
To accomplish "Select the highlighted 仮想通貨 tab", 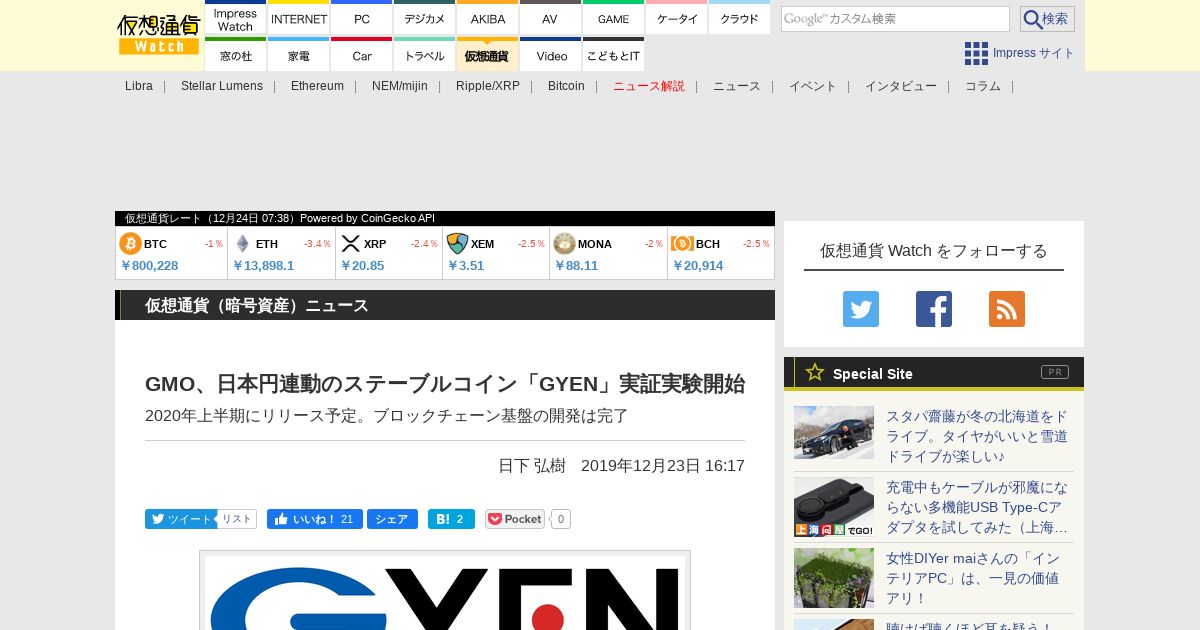I will click(x=487, y=56).
